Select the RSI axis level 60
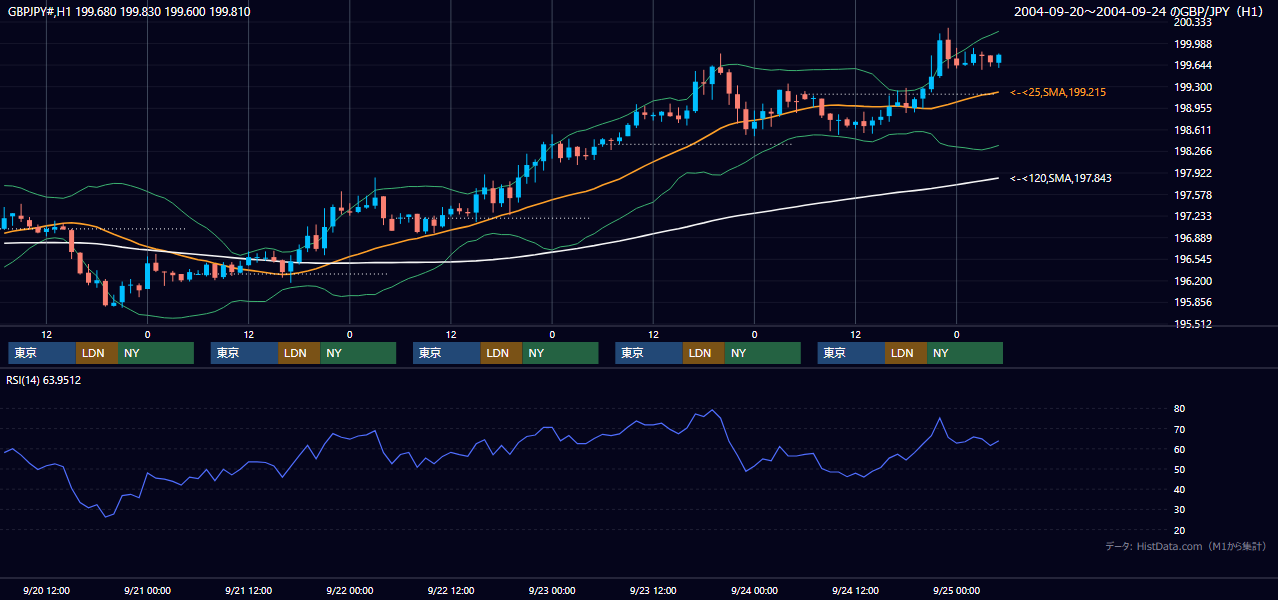The width and height of the screenshot is (1278, 600). coord(1179,449)
